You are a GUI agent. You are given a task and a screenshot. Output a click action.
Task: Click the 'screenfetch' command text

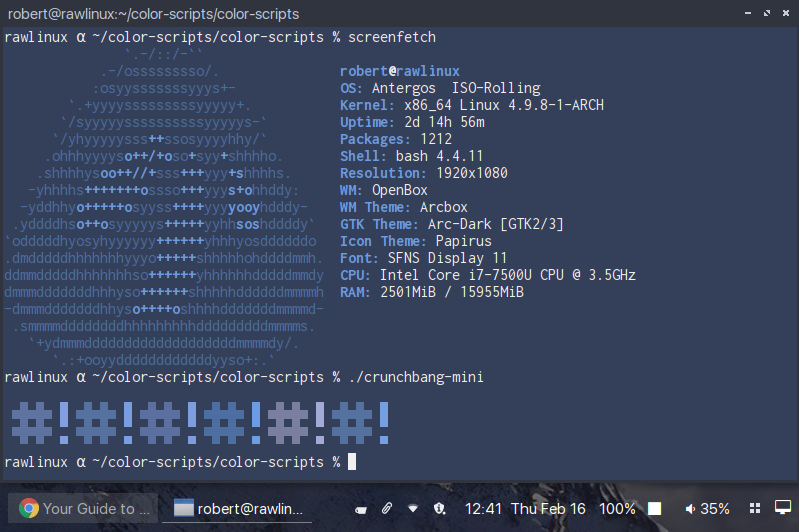click(392, 37)
